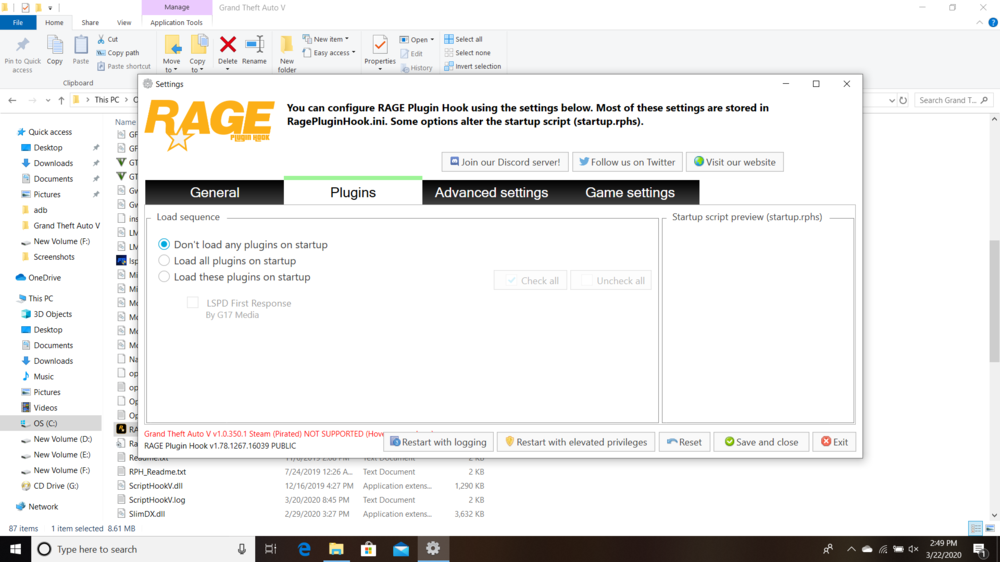1000x562 pixels.
Task: Open the New item dropdown
Action: tap(326, 39)
